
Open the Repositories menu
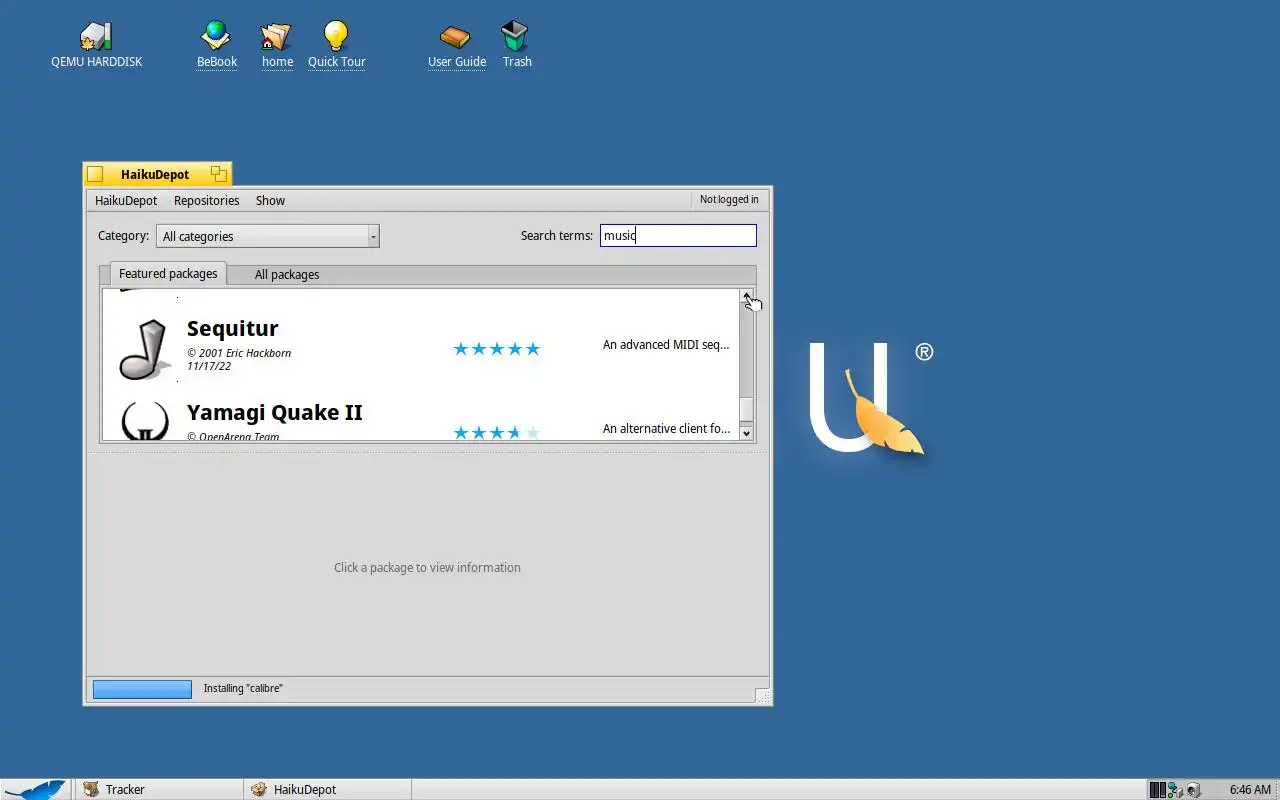[206, 200]
